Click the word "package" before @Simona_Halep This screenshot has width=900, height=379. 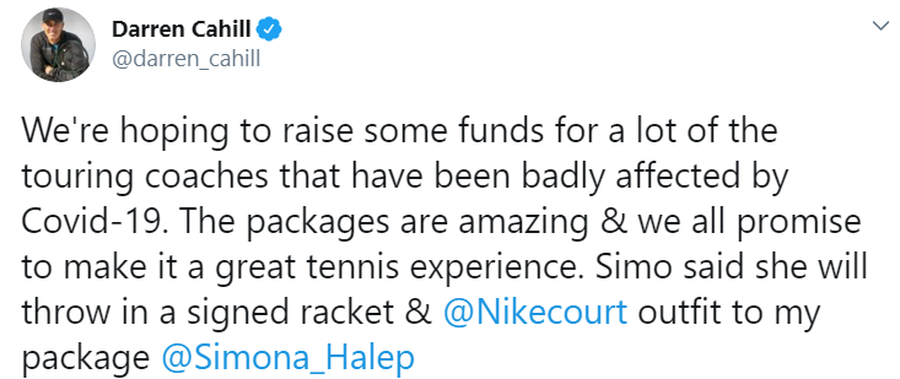(87, 360)
